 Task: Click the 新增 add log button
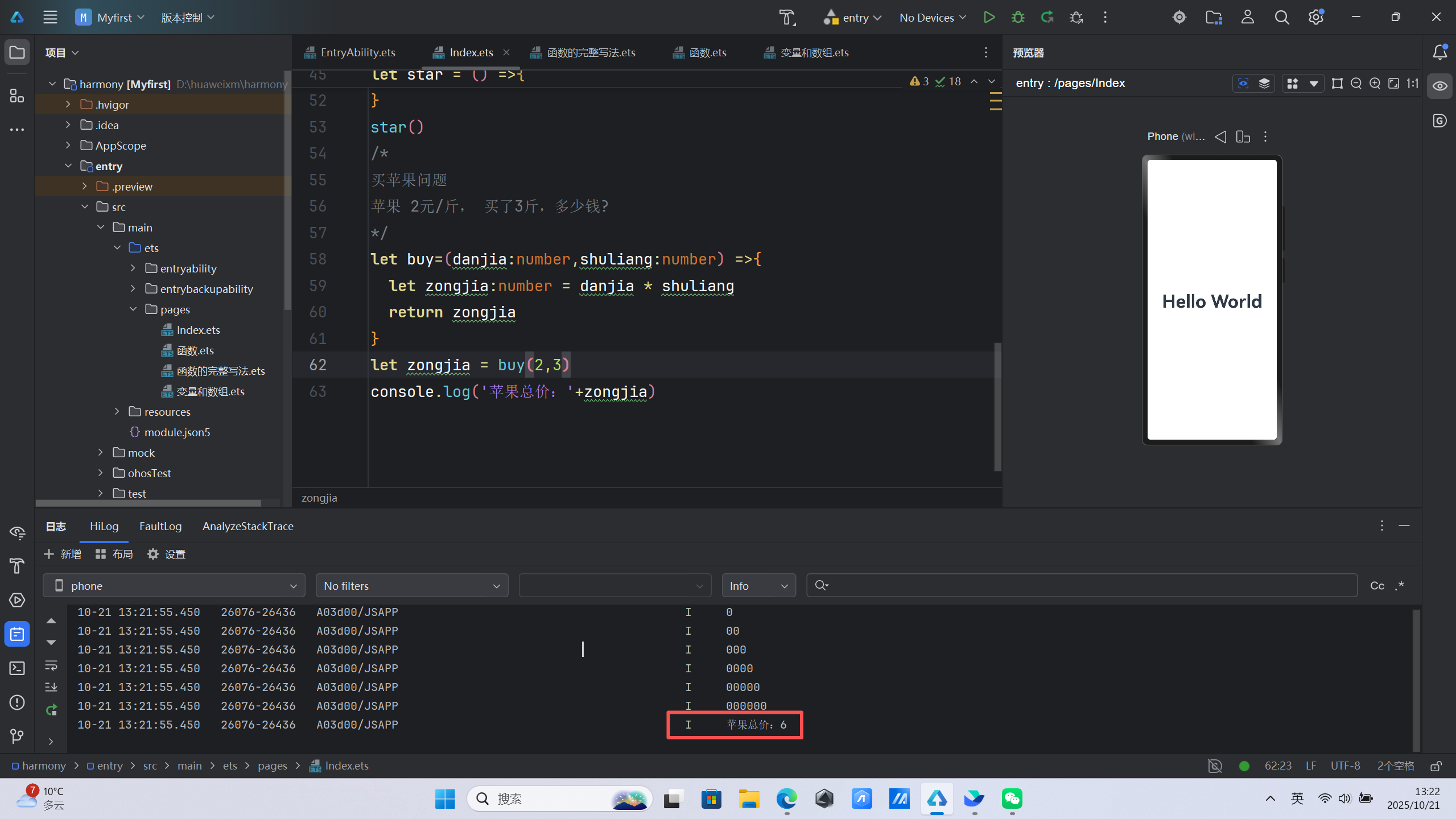coord(63,554)
